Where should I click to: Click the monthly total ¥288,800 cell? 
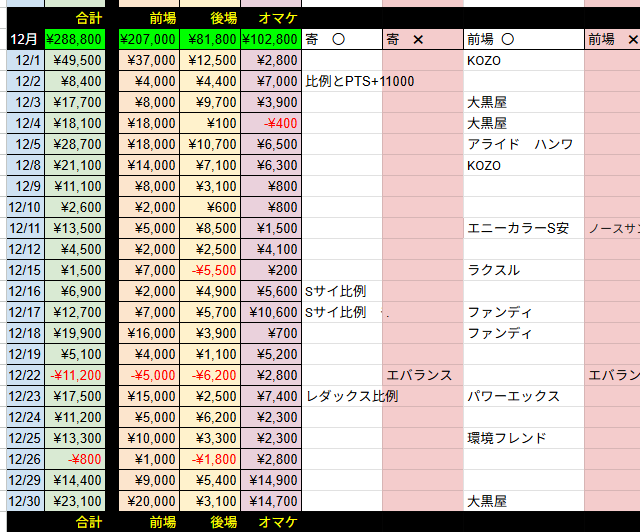[x=75, y=39]
